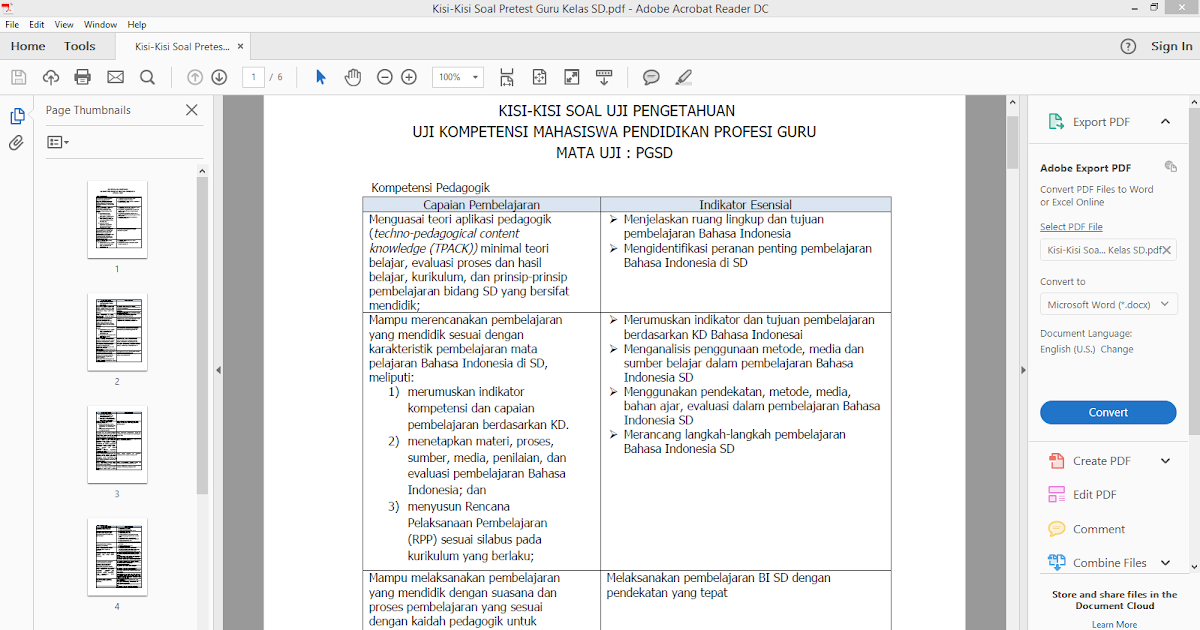The image size is (1200, 630).
Task: Open the Print dialog icon
Action: (82, 76)
